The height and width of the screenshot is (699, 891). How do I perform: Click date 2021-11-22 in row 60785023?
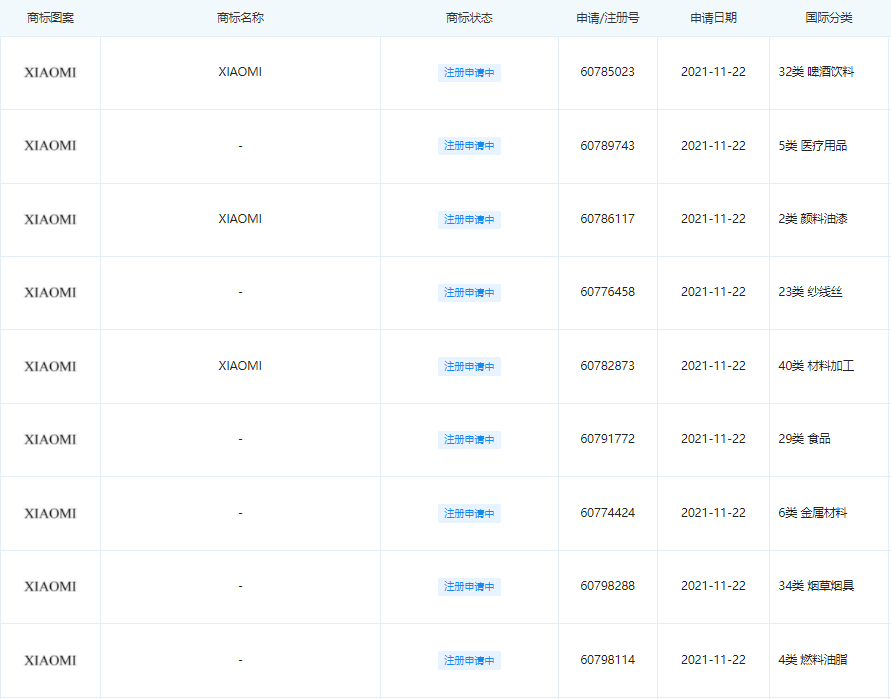(x=714, y=72)
